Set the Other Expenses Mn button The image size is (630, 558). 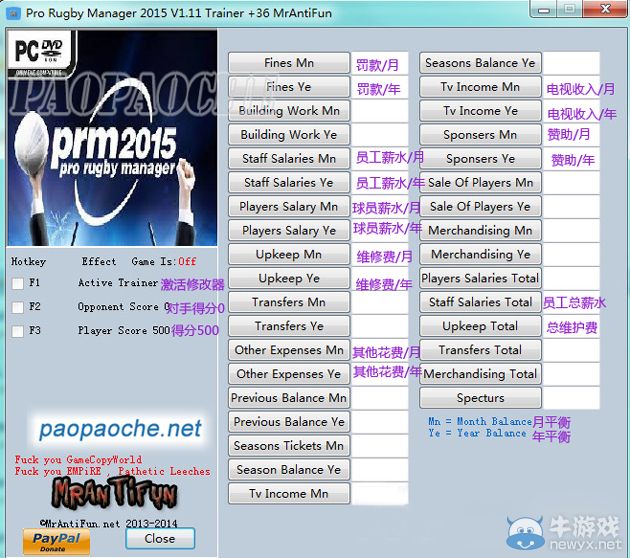coord(289,350)
